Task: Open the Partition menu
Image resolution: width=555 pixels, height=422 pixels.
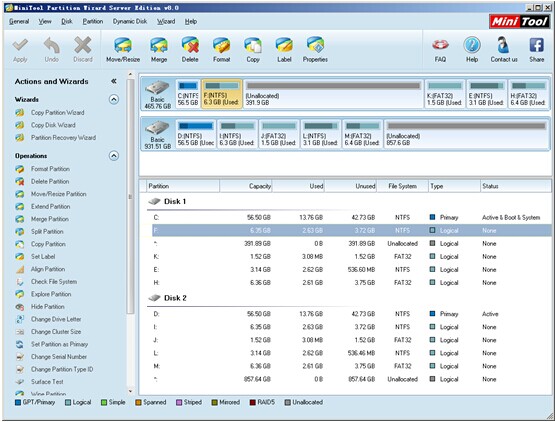Action: (x=93, y=22)
